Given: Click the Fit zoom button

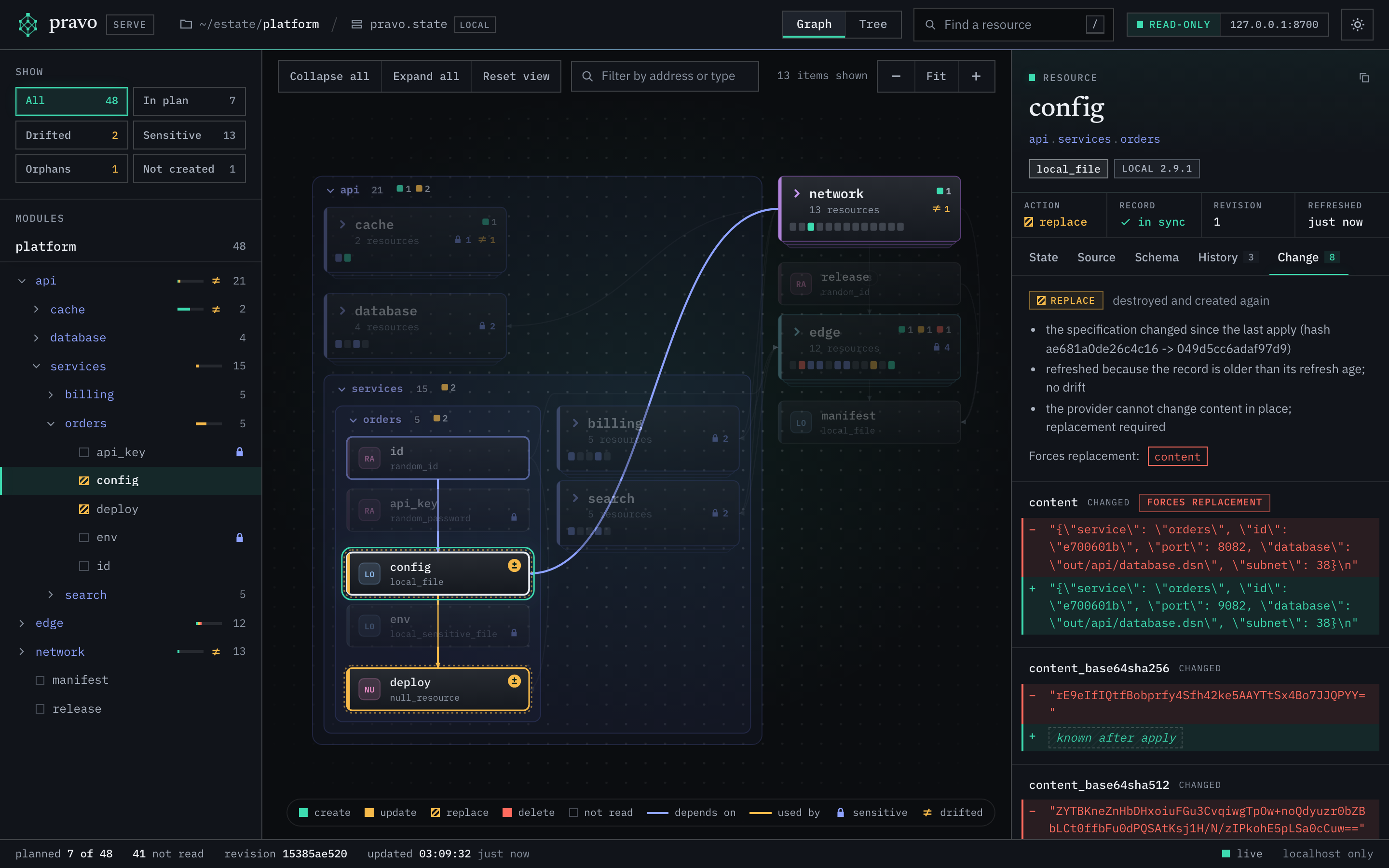Looking at the screenshot, I should (936, 76).
